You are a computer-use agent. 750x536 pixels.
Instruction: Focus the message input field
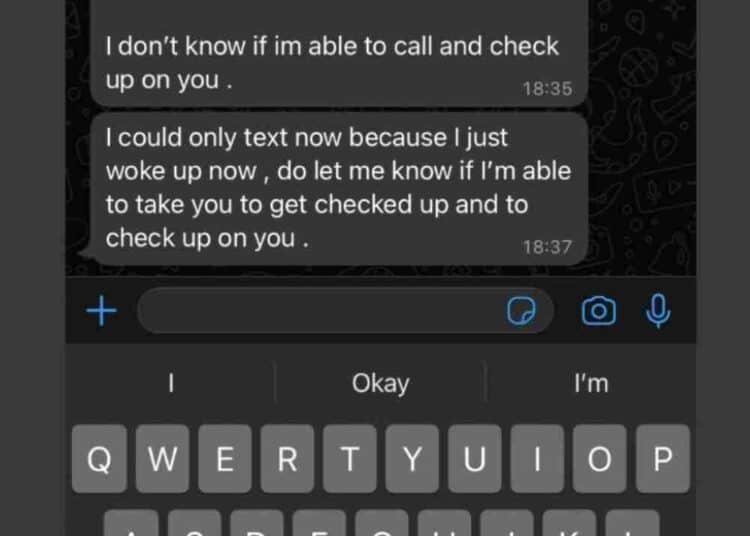345,311
